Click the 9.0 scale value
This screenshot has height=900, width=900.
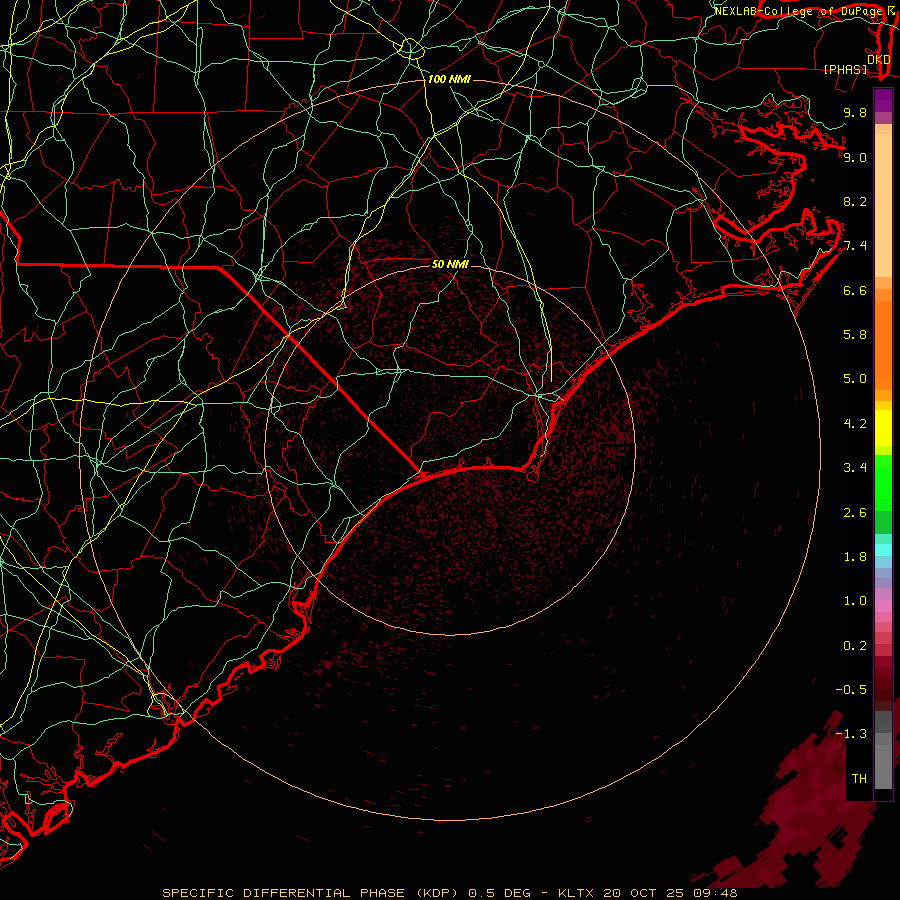(x=855, y=157)
